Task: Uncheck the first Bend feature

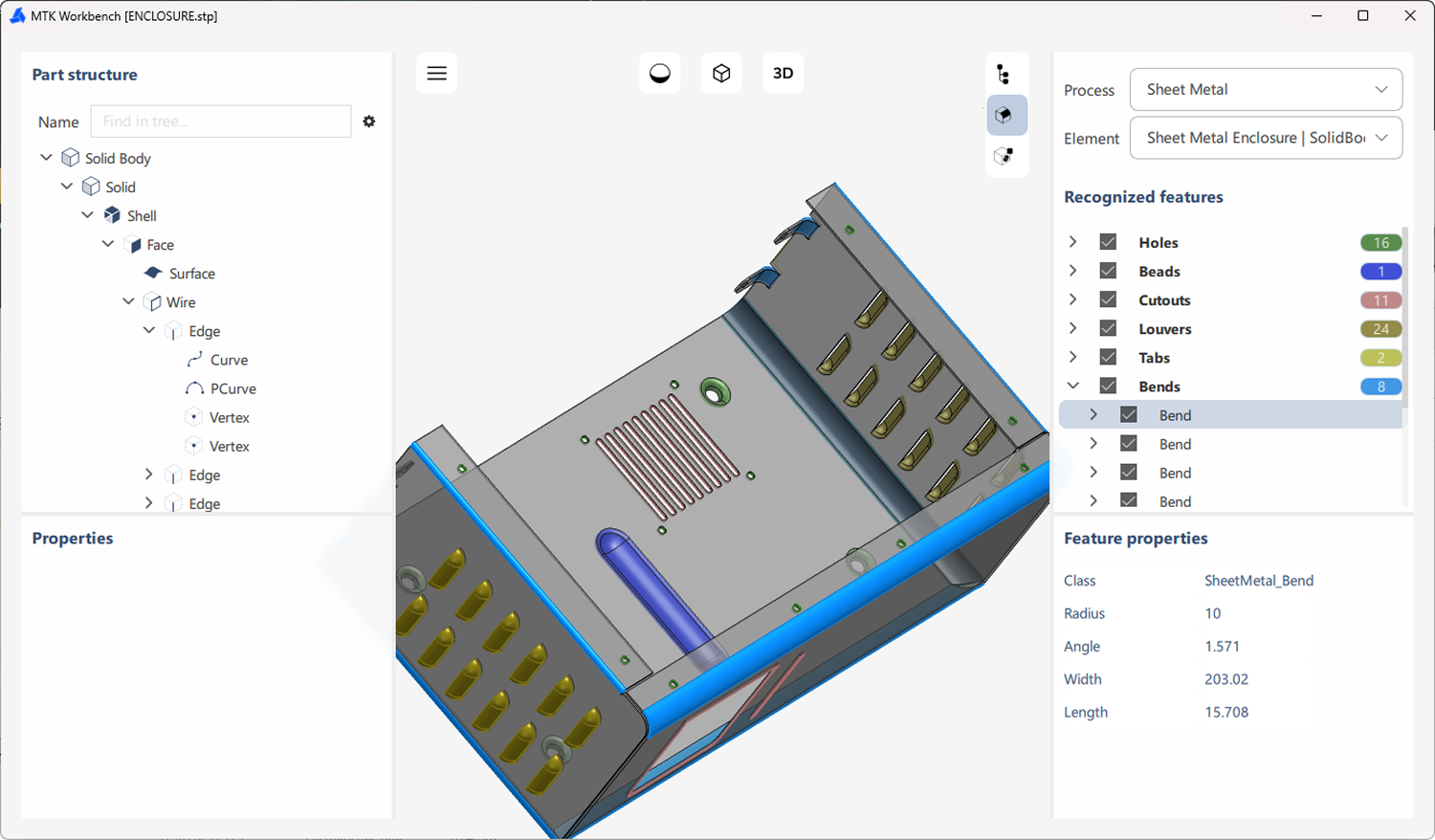Action: click(1129, 414)
